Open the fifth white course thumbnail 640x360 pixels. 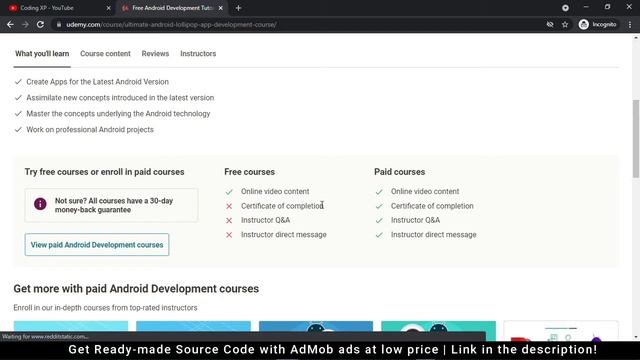click(x=561, y=331)
